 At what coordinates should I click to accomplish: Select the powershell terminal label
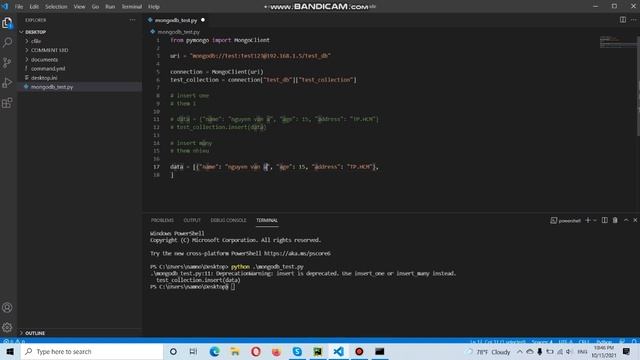point(565,220)
